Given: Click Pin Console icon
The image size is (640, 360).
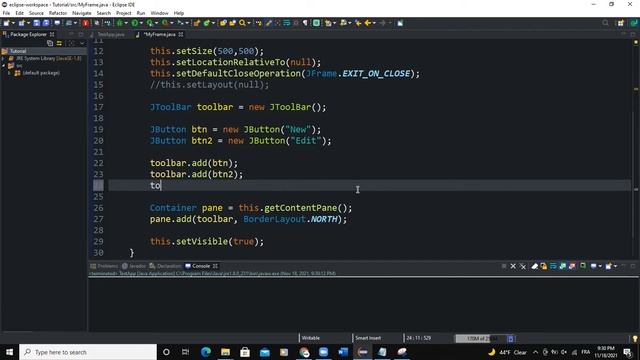Looking at the screenshot, I should click(x=583, y=266).
